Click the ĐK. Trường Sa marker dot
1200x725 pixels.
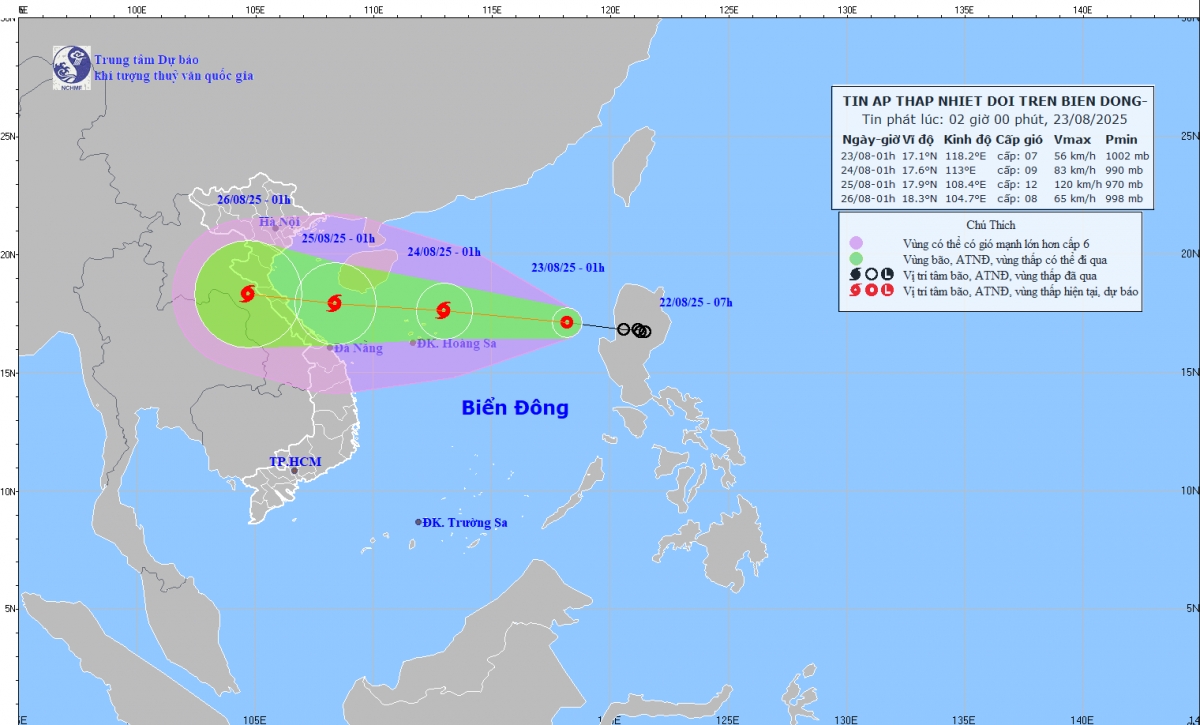[418, 522]
